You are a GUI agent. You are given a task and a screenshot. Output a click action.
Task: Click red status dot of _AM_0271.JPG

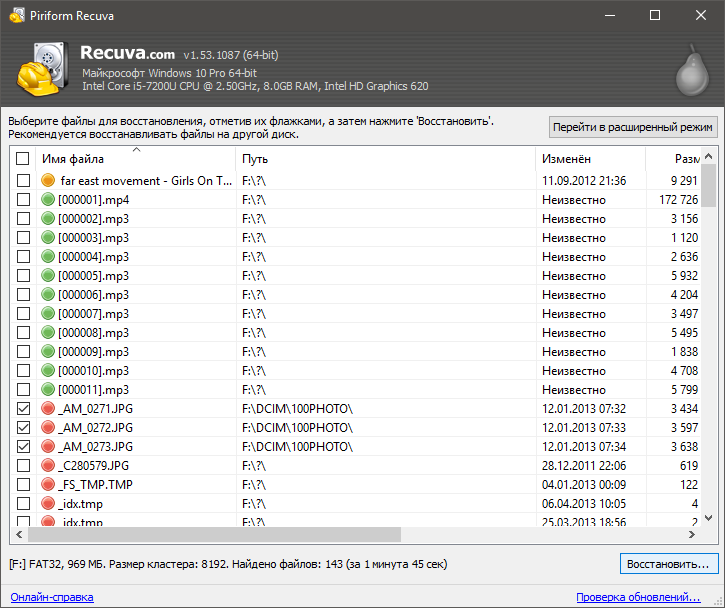[x=48, y=408]
